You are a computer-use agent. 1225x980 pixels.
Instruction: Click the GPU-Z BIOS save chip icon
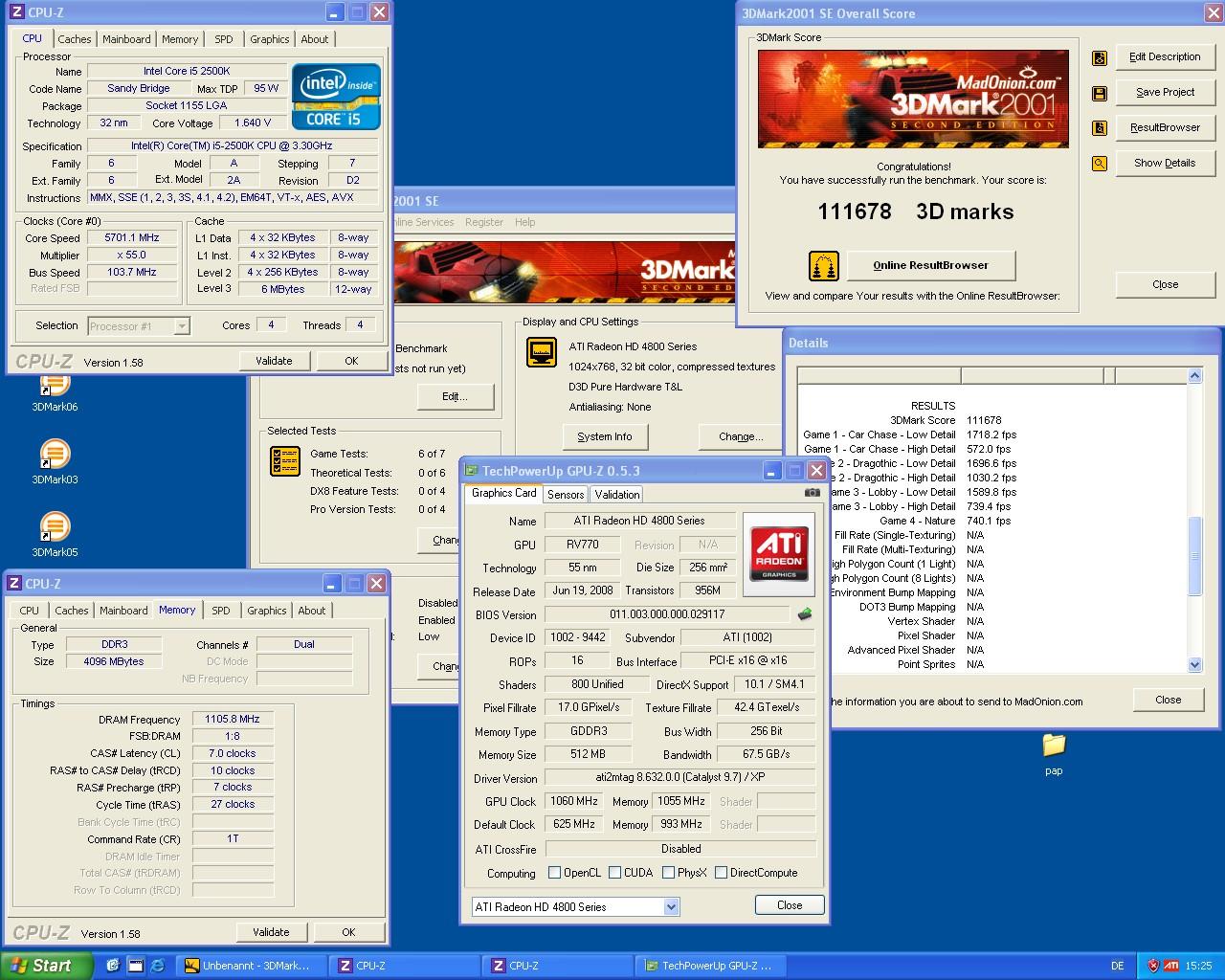pyautogui.click(x=805, y=614)
